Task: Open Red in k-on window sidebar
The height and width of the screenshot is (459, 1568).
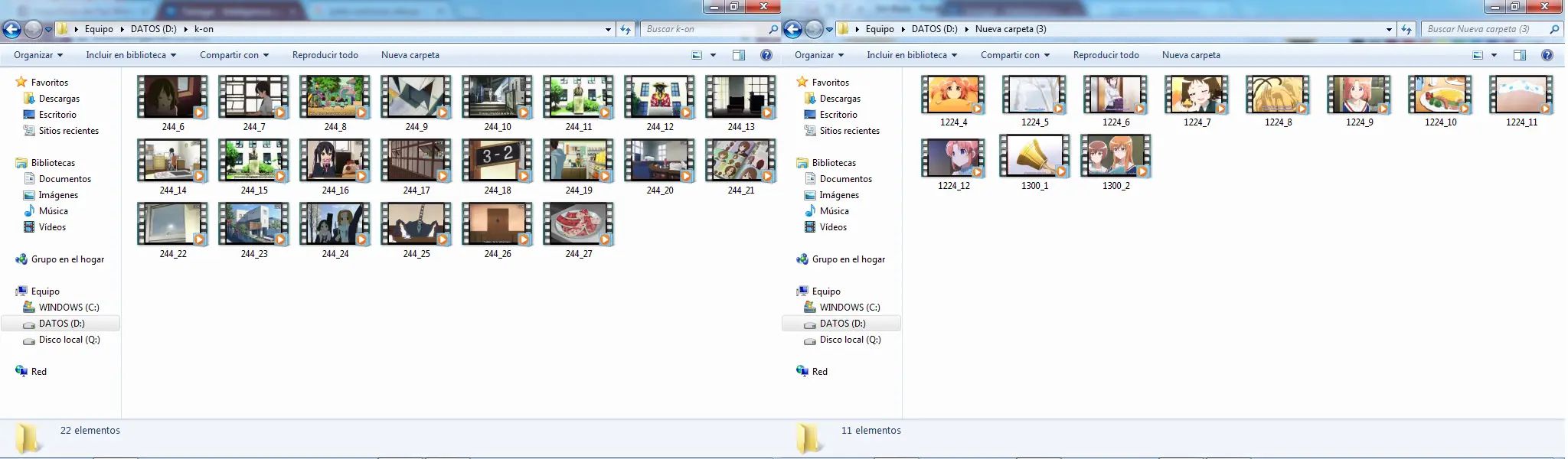Action: 39,372
